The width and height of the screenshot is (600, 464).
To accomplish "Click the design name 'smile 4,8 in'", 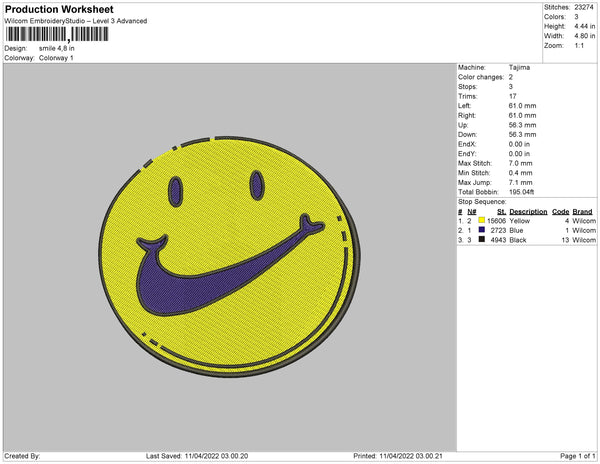I will (57, 48).
